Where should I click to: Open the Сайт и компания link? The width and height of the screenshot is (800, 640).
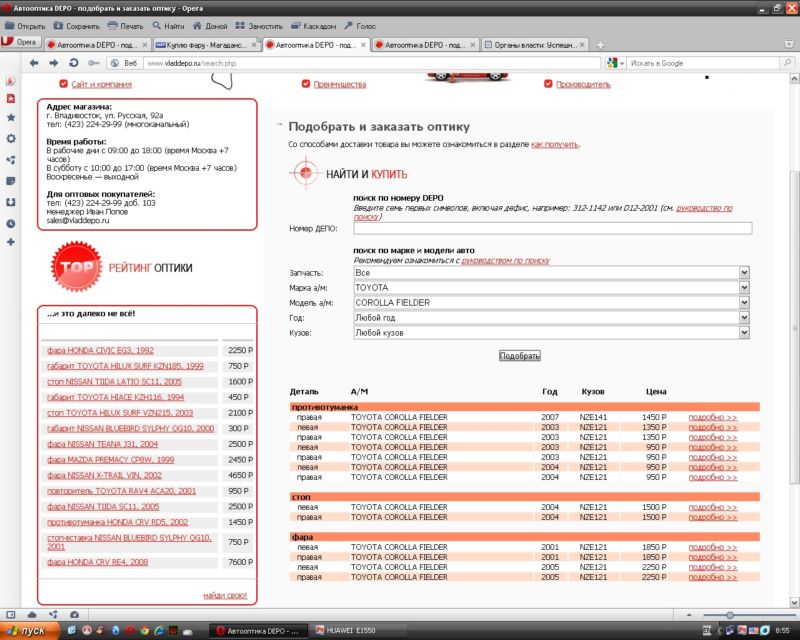(x=102, y=84)
